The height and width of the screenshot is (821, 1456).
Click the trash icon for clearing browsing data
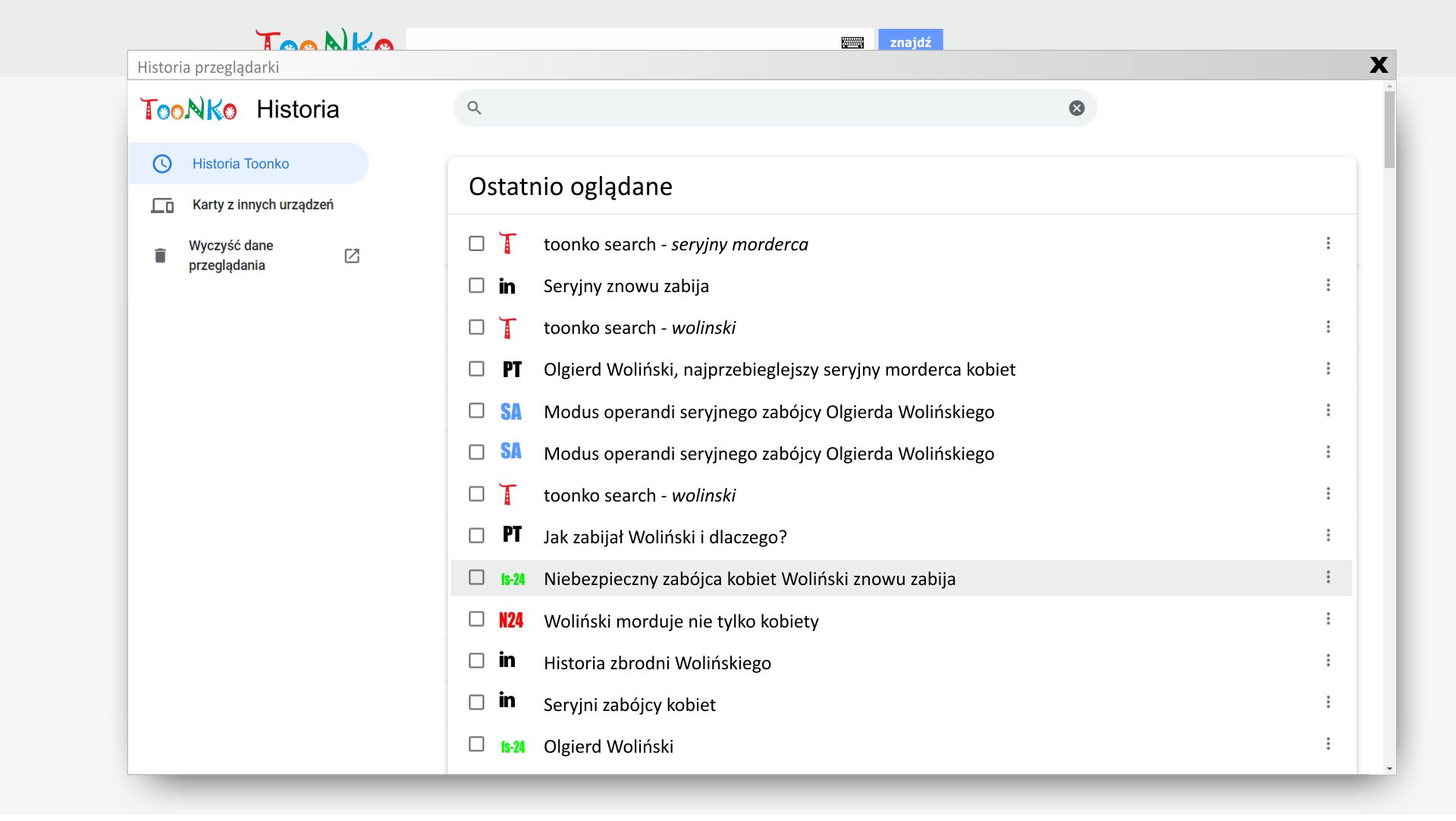(160, 256)
